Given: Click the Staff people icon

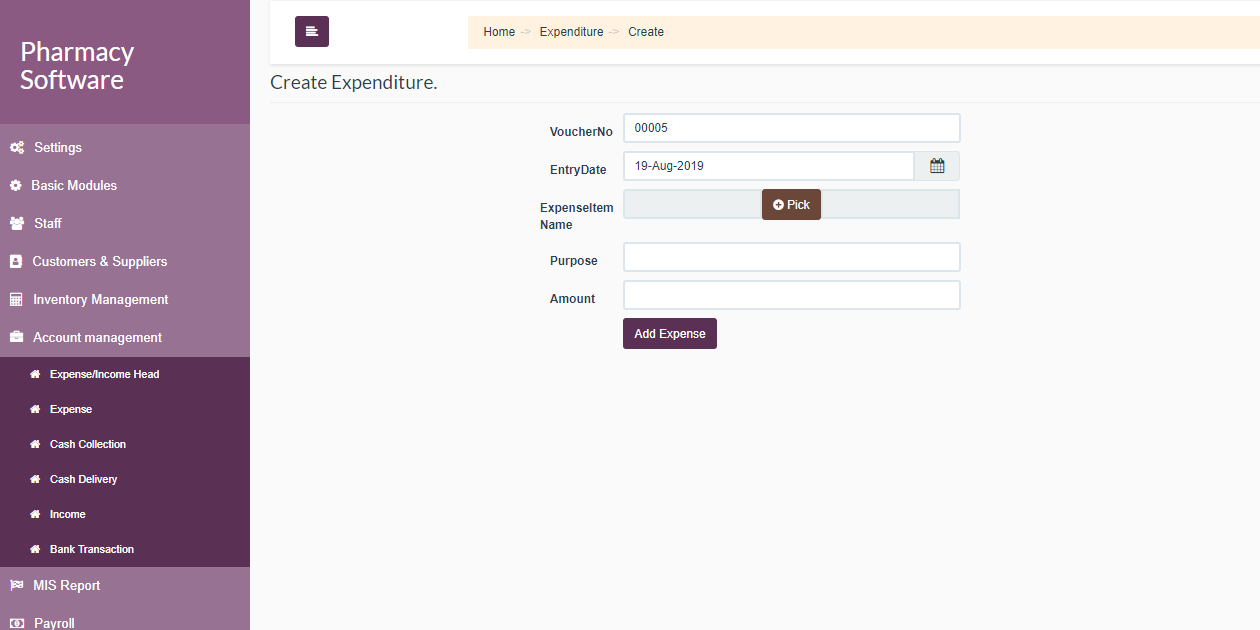Looking at the screenshot, I should click(17, 223).
